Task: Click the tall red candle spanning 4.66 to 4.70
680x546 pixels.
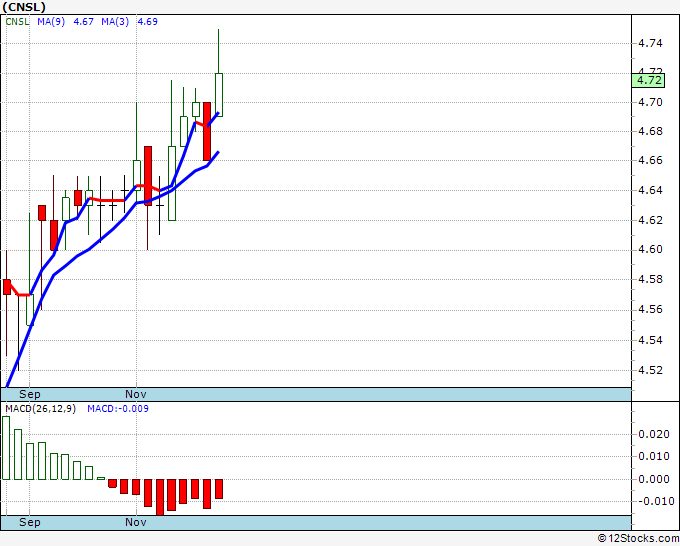Action: (207, 131)
